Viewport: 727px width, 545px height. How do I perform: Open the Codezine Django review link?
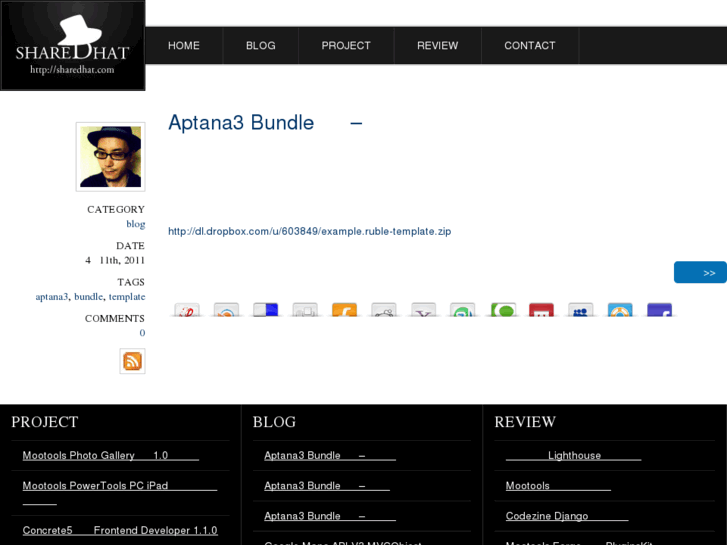(x=567, y=516)
